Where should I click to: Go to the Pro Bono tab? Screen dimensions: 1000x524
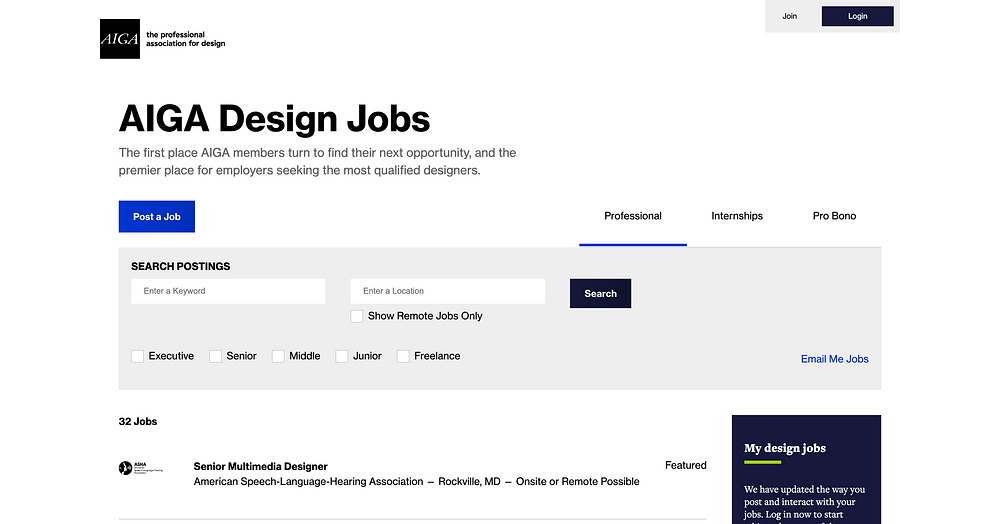coord(834,216)
